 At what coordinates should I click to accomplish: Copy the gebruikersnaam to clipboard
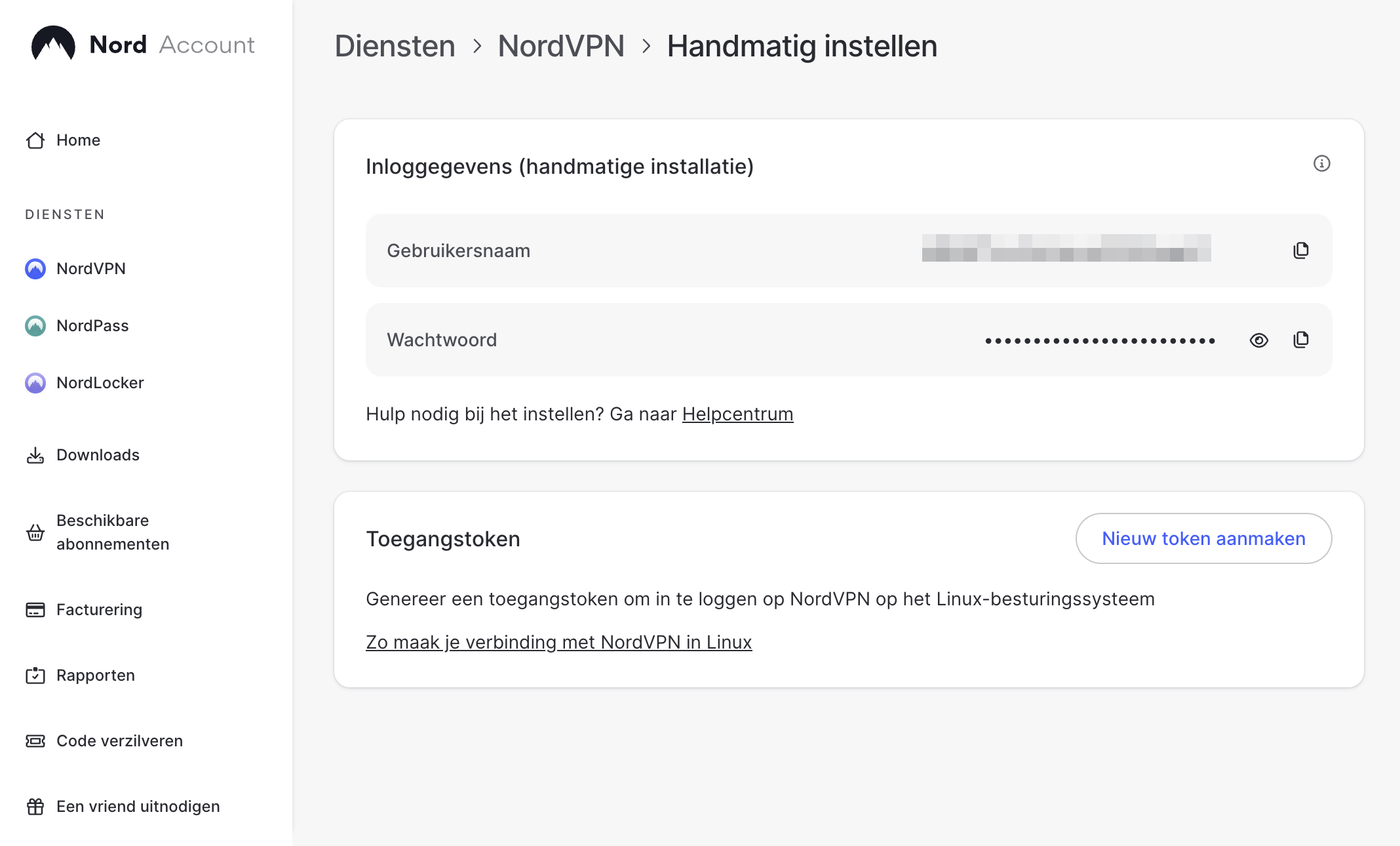click(x=1302, y=251)
